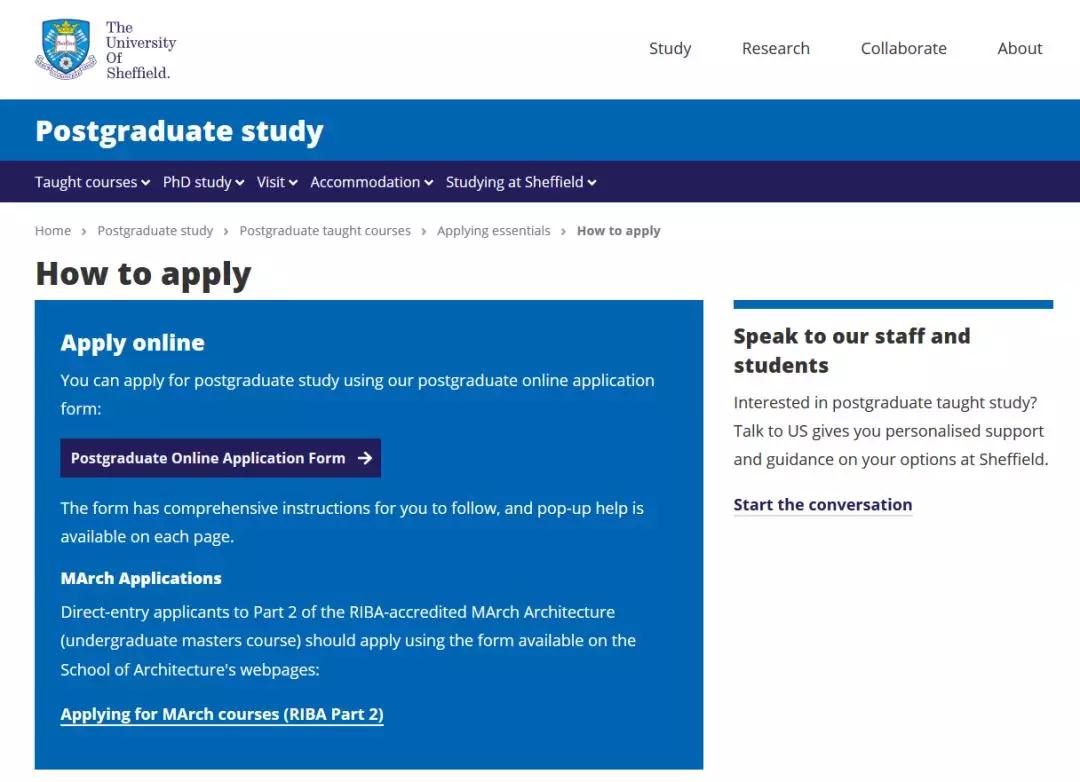
Task: Open the About navigation item
Action: coord(1020,48)
